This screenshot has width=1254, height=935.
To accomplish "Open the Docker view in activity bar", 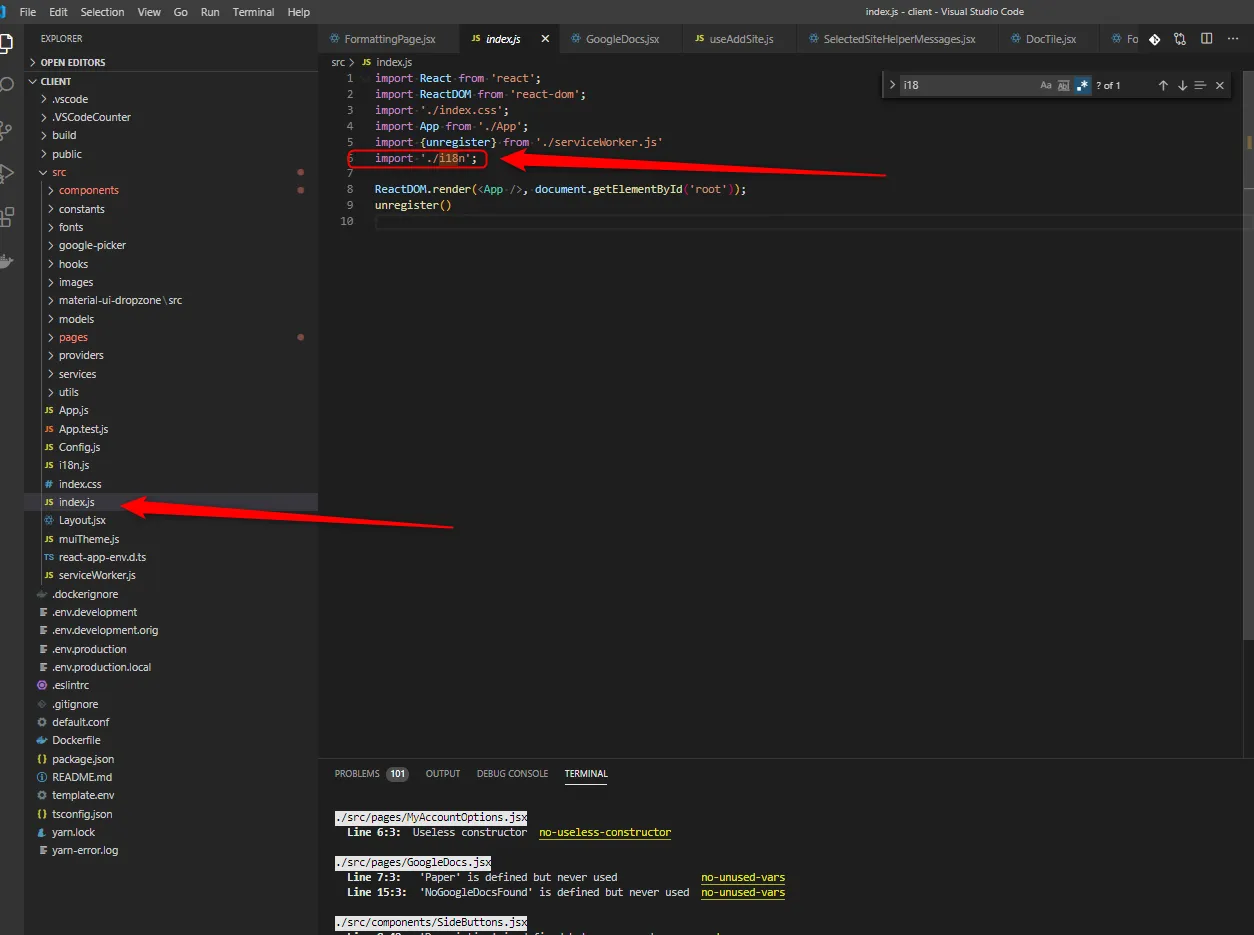I will (x=5, y=261).
